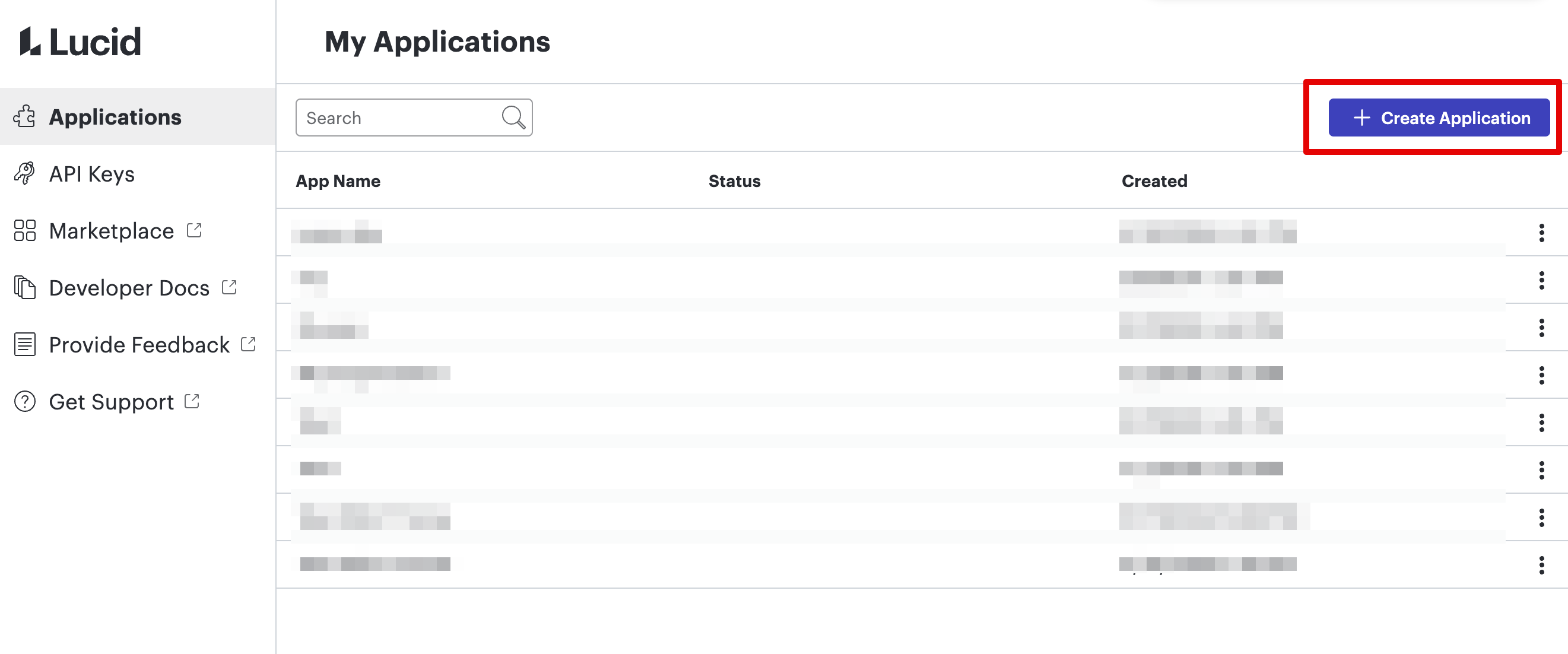Image resolution: width=1568 pixels, height=654 pixels.
Task: Open the Get Support link
Action: tap(112, 401)
